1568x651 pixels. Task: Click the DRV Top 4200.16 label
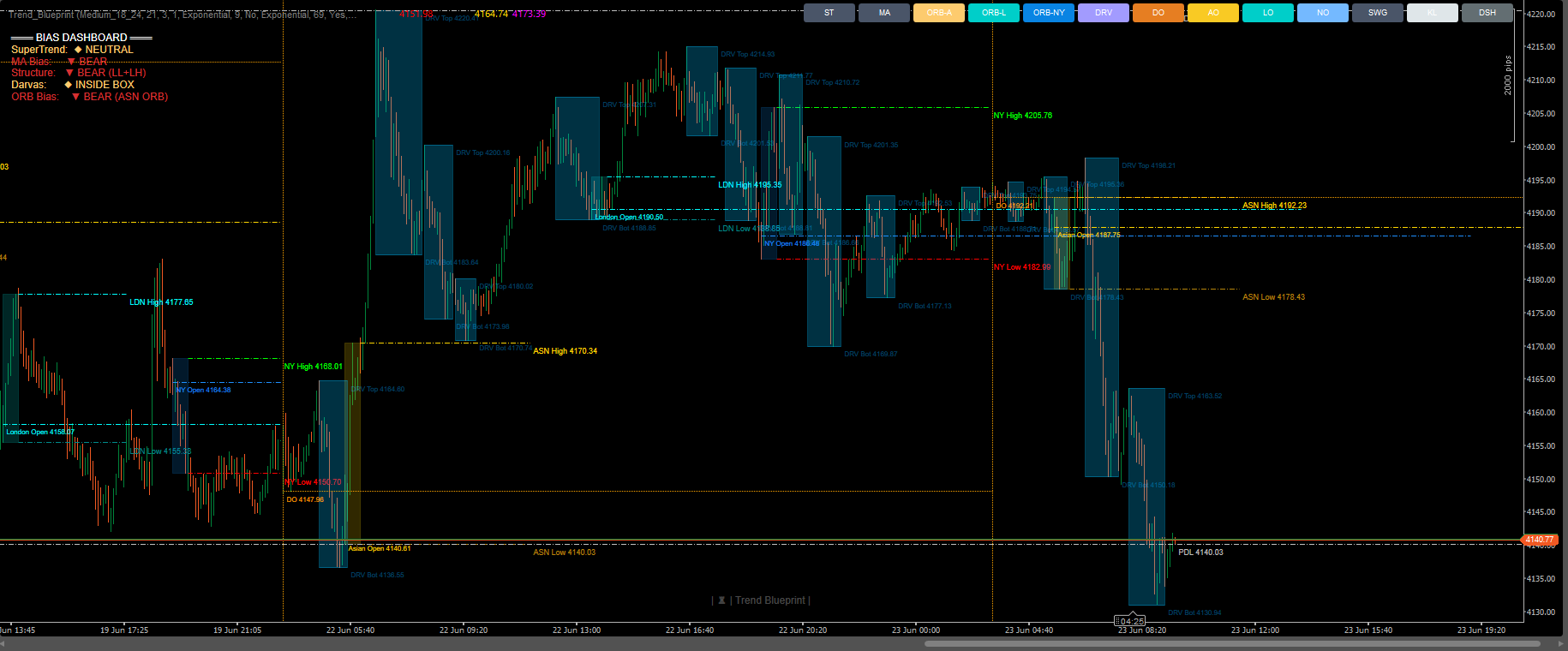coord(483,153)
